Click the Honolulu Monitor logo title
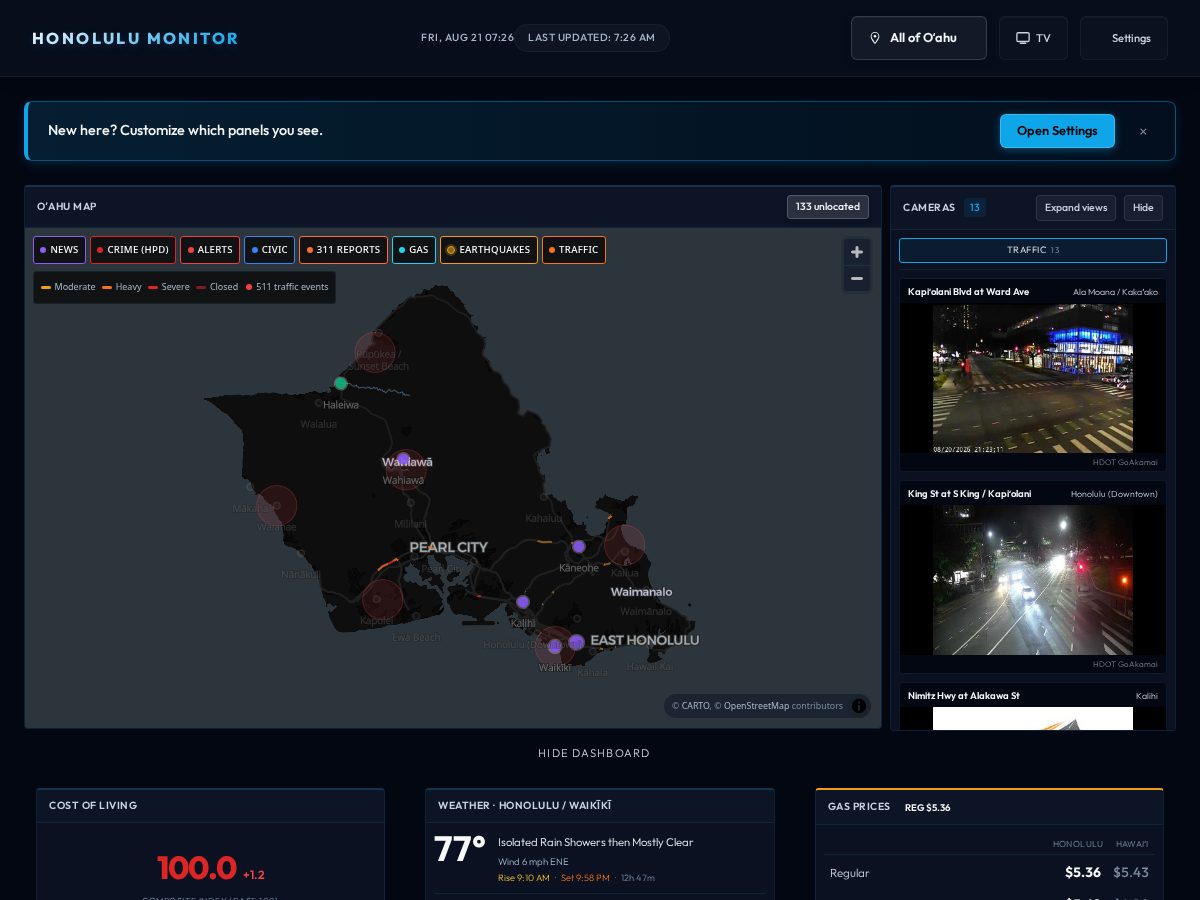Screen dimensions: 1200x900 coord(135,38)
